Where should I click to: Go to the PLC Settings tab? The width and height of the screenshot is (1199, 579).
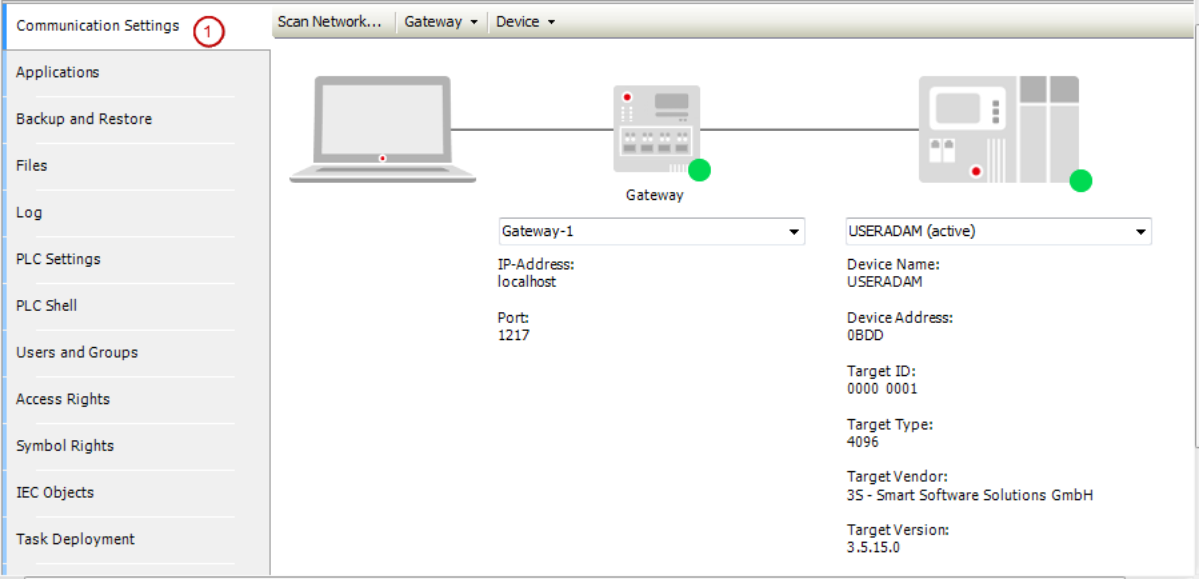pos(136,259)
